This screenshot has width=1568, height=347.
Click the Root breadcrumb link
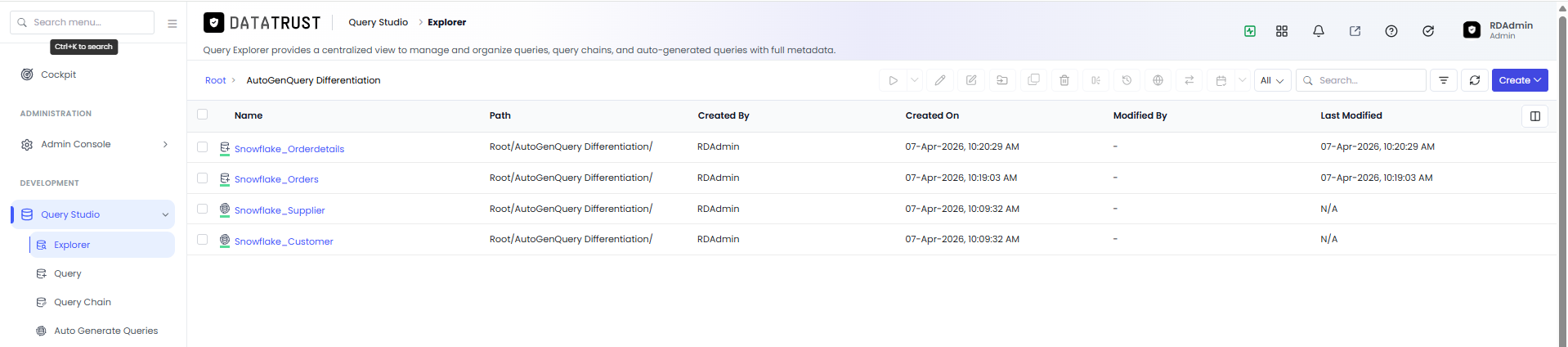point(215,80)
